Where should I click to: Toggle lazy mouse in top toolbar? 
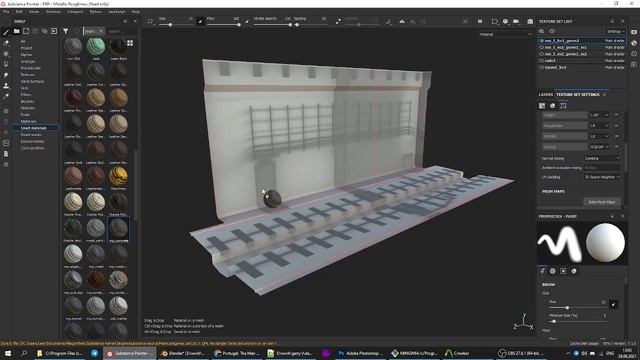click(x=338, y=21)
